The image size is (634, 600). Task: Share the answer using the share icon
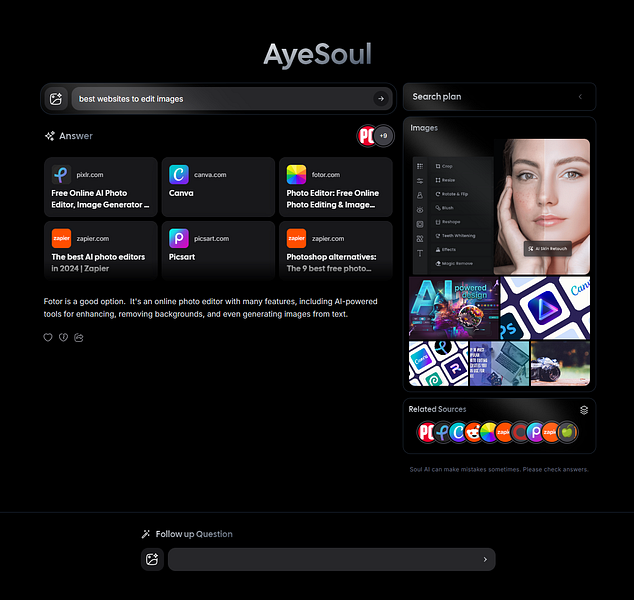[79, 337]
